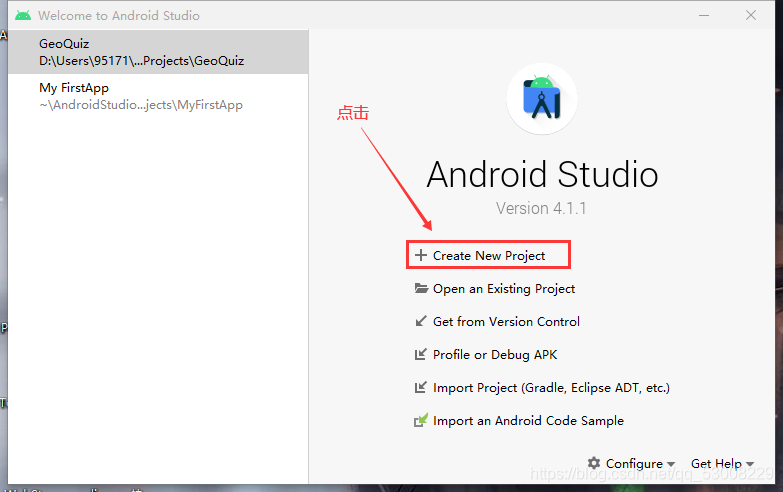
Task: Click the Version 4.1.1 text
Action: pos(541,208)
